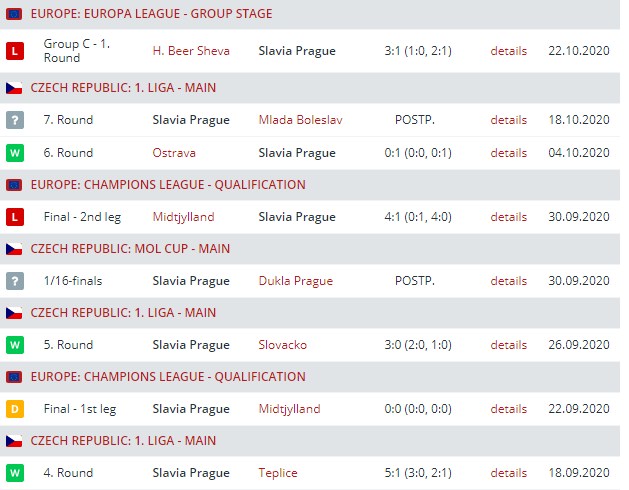Click the win icon for Slovacko match
Viewport: 629px width, 490px height.
[x=14, y=345]
